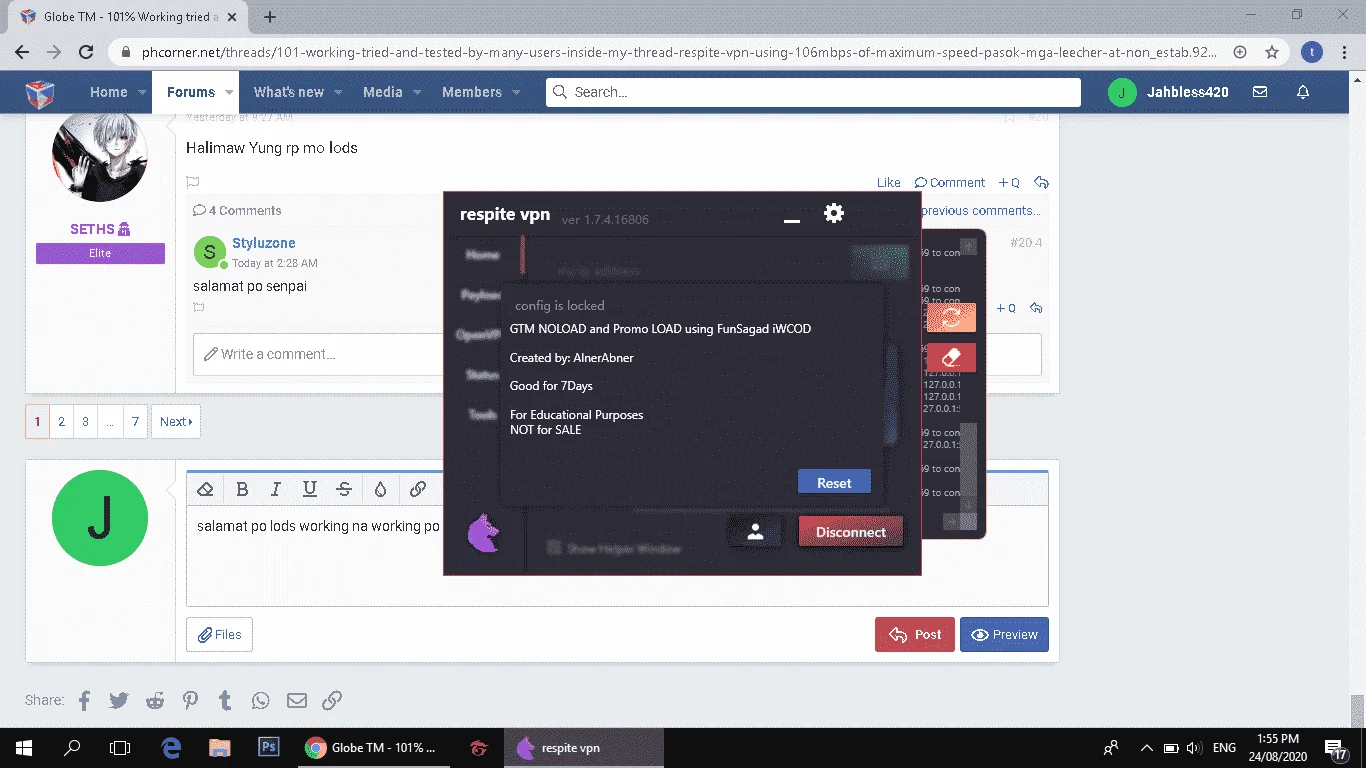Open File Explorer from the taskbar
This screenshot has width=1366, height=768.
tap(219, 747)
